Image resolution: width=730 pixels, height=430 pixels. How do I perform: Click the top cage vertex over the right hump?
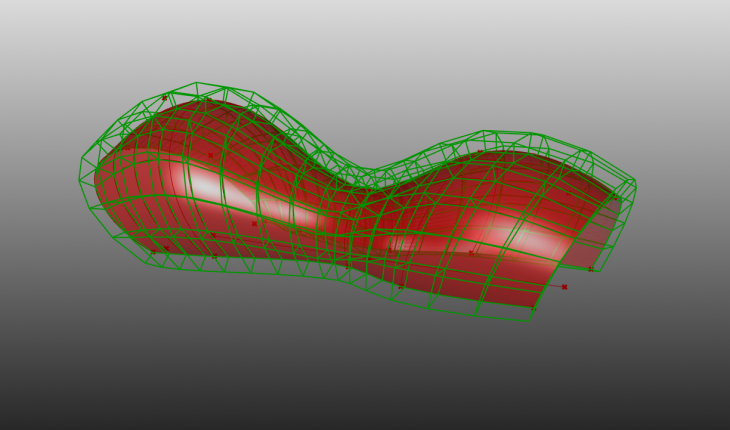coord(486,131)
